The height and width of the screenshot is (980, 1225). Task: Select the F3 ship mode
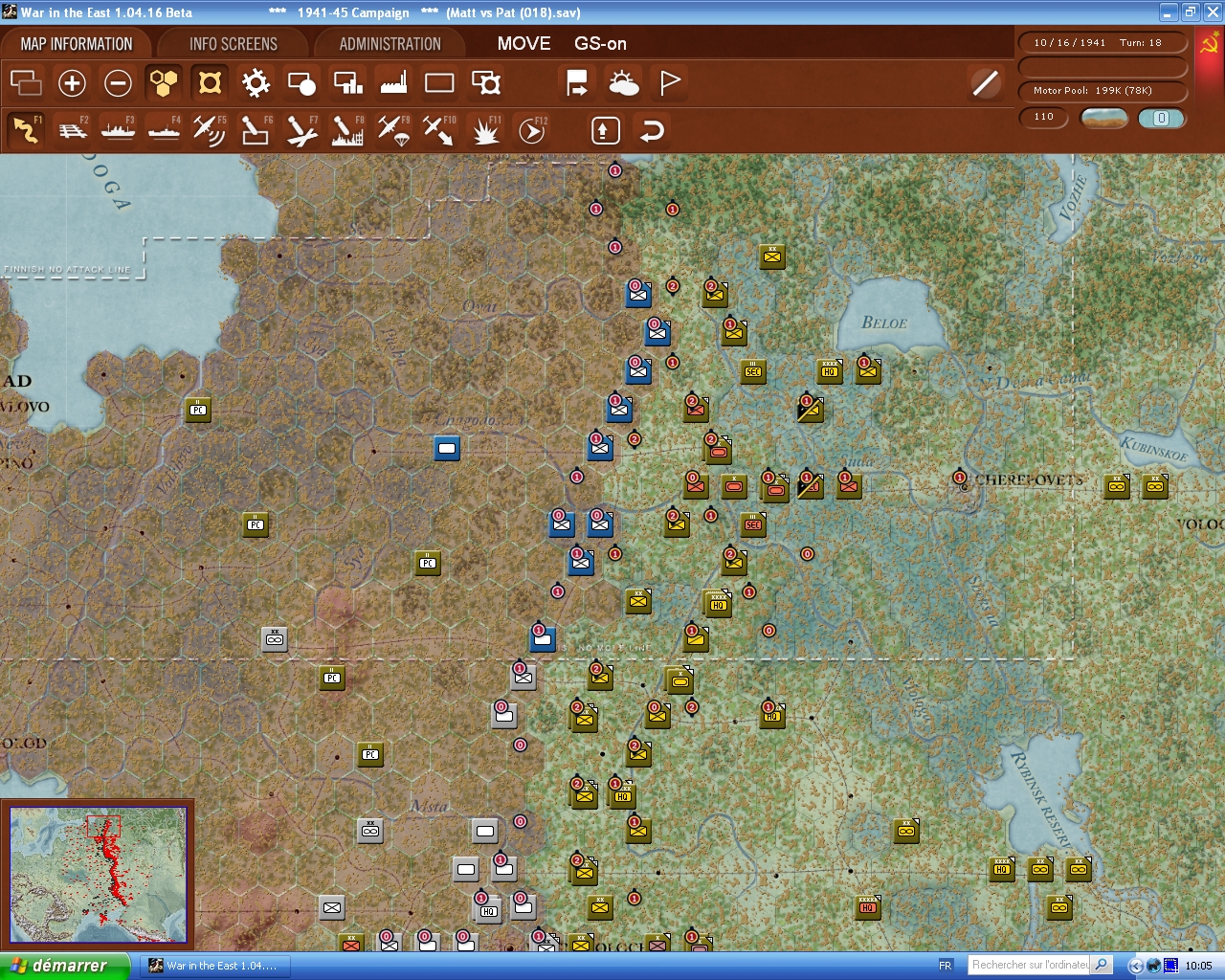(x=119, y=130)
